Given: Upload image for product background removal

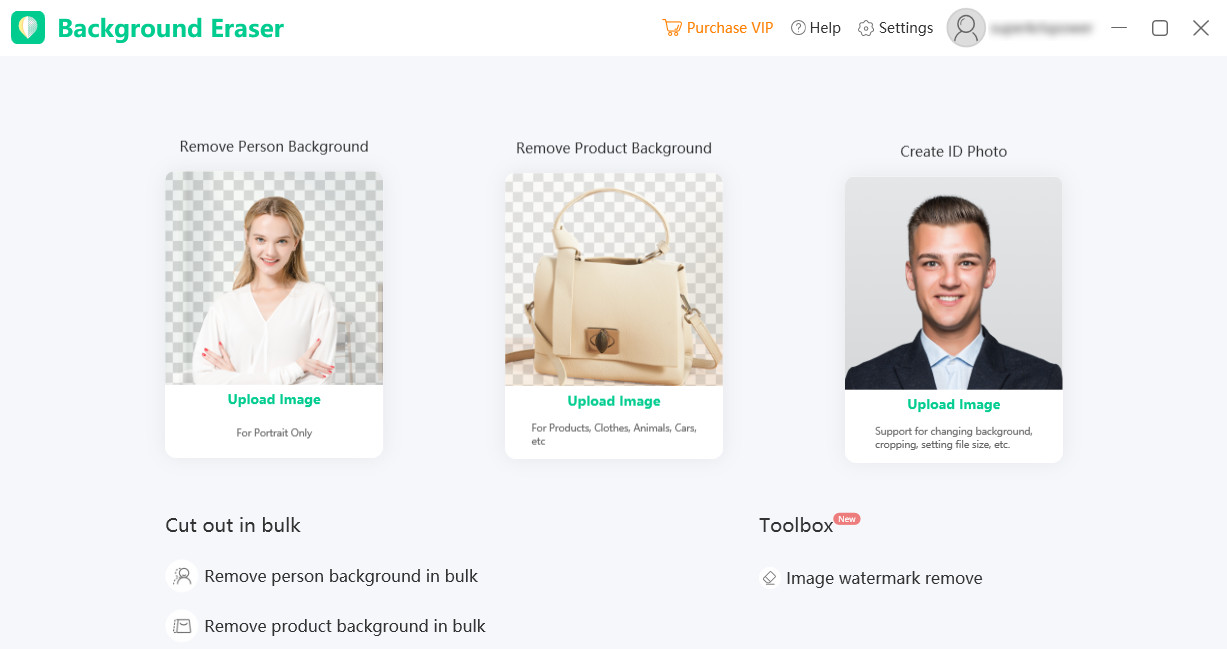Looking at the screenshot, I should coord(614,402).
